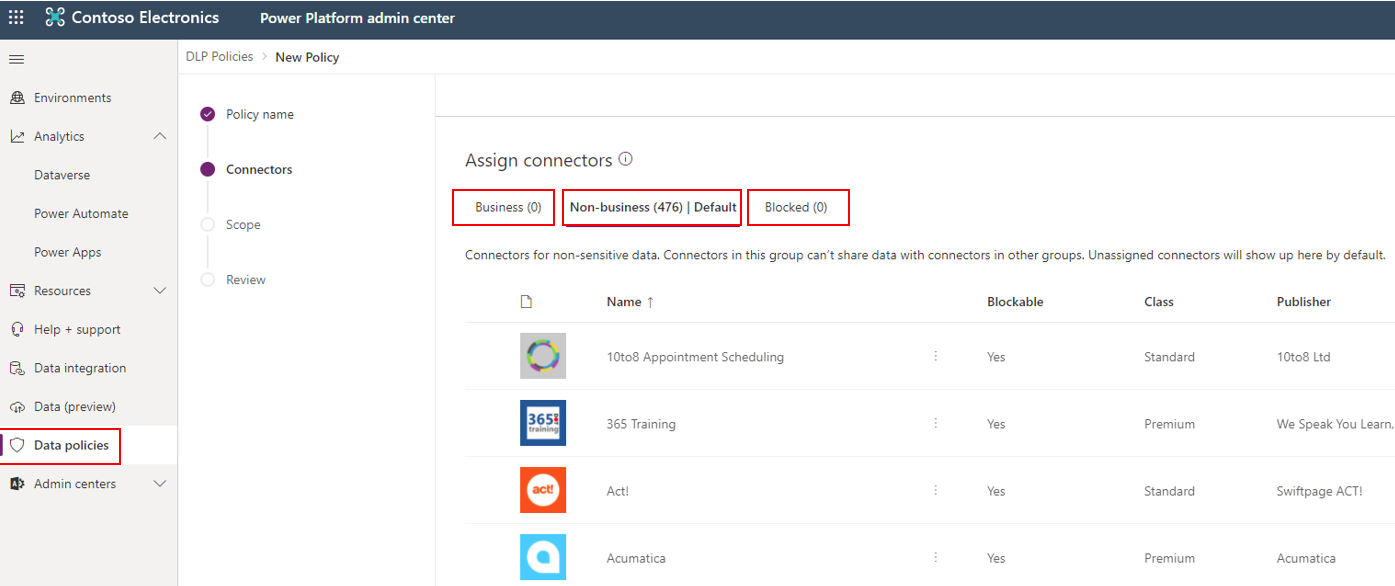Sort by the Name column header
Viewport: 1395px width, 586px height.
click(630, 302)
